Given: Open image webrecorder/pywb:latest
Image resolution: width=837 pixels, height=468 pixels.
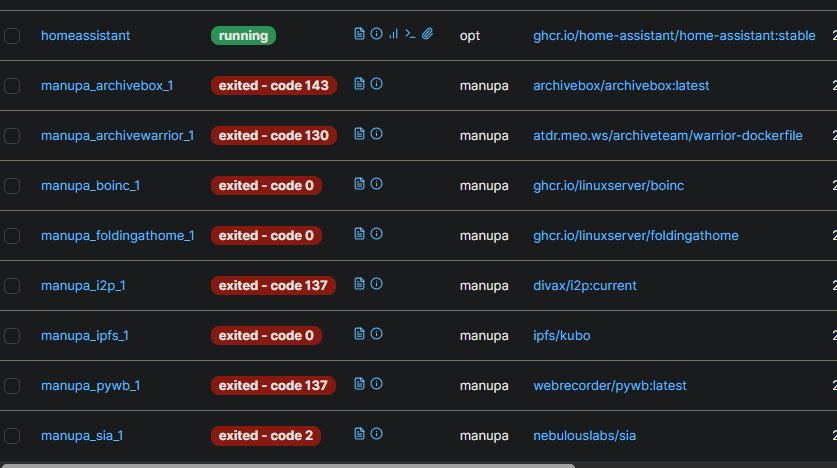Looking at the screenshot, I should pos(610,386).
